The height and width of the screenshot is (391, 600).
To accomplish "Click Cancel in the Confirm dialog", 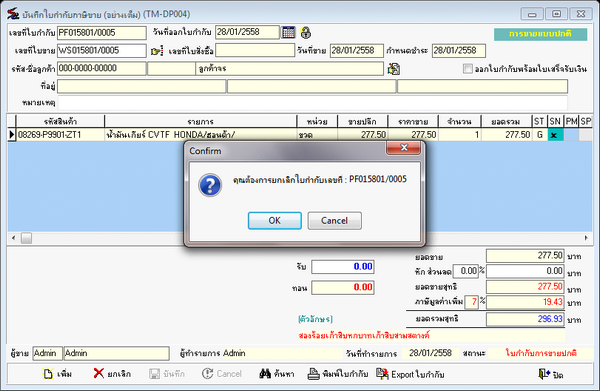I will (x=334, y=221).
